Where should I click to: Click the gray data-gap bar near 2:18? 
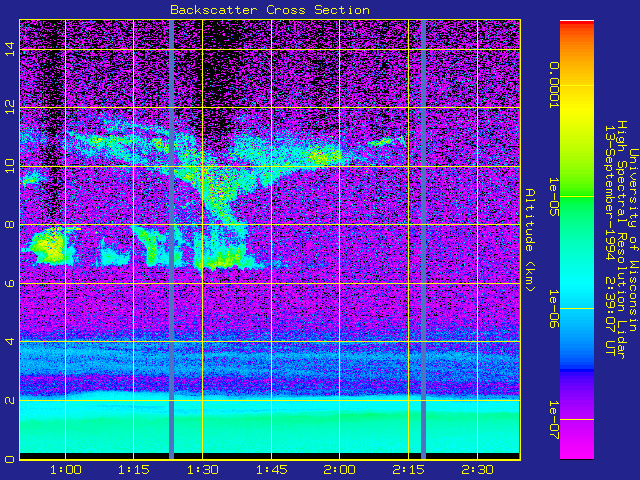click(423, 240)
